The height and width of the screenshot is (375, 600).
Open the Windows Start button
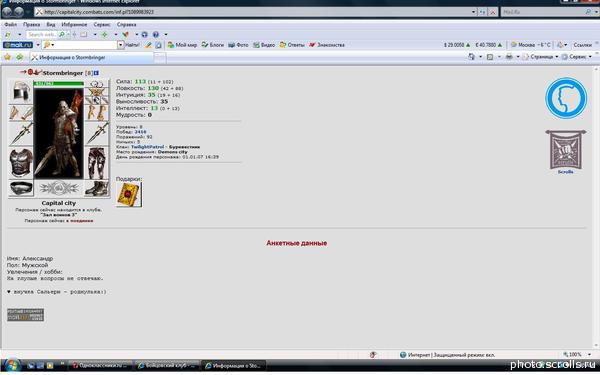pos(12,365)
